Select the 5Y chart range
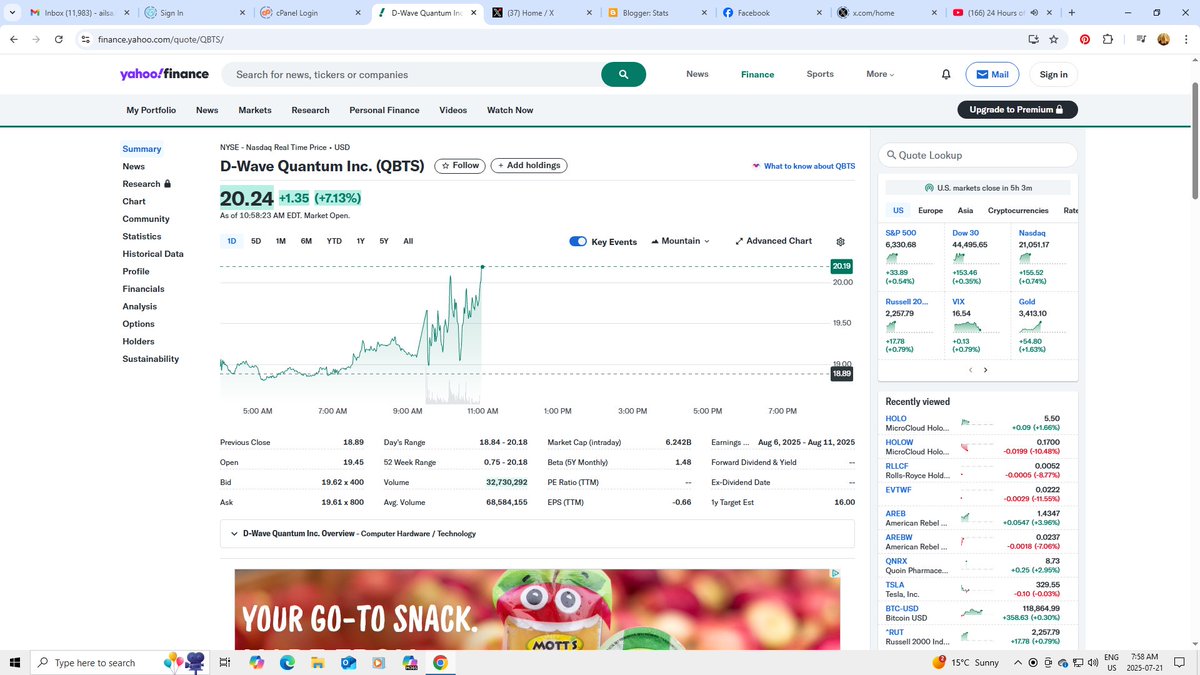The width and height of the screenshot is (1200, 675). (x=384, y=241)
